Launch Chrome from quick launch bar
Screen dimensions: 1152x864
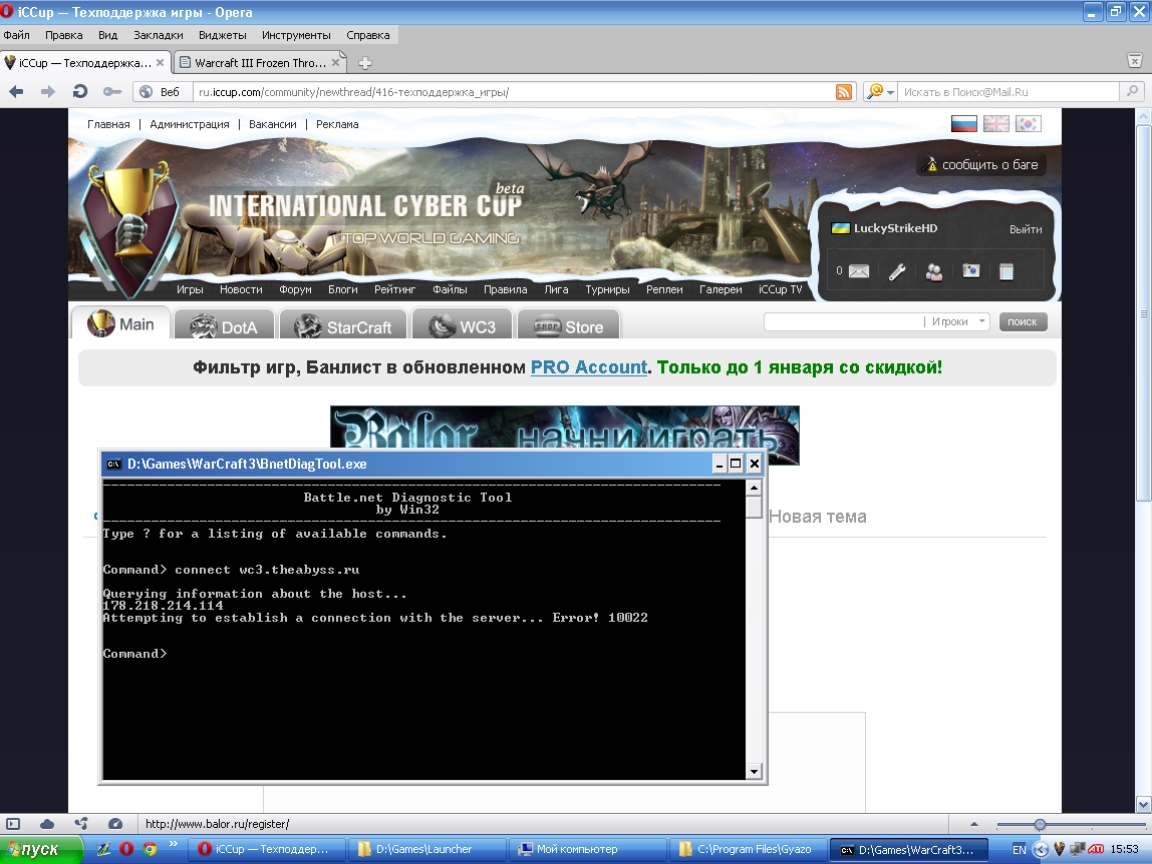click(149, 849)
